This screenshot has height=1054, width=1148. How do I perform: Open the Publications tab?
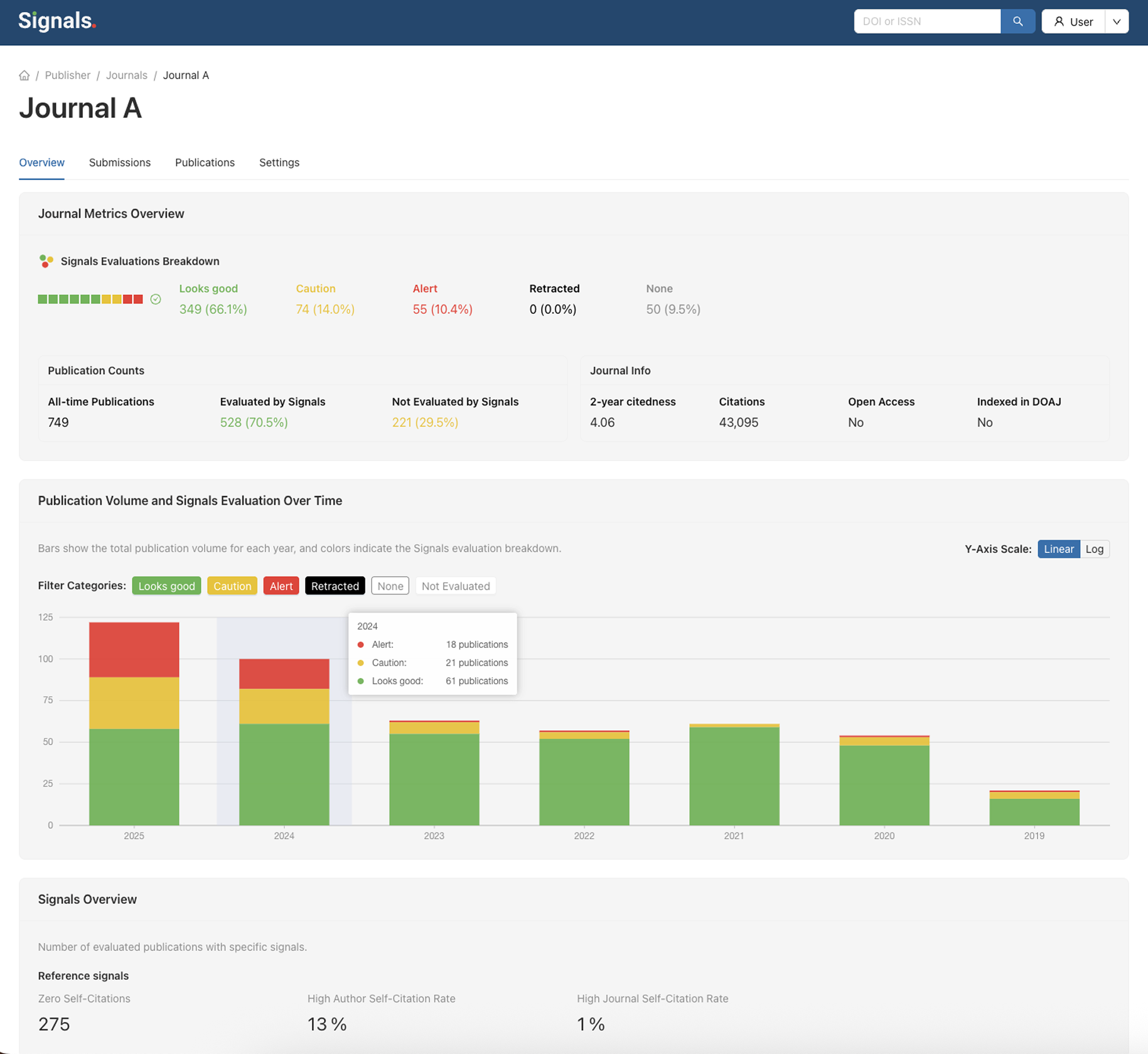[205, 163]
